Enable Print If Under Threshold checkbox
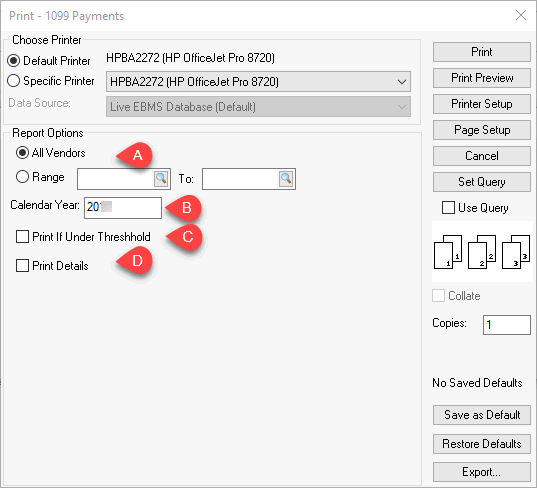This screenshot has width=537, height=488. coord(22,237)
